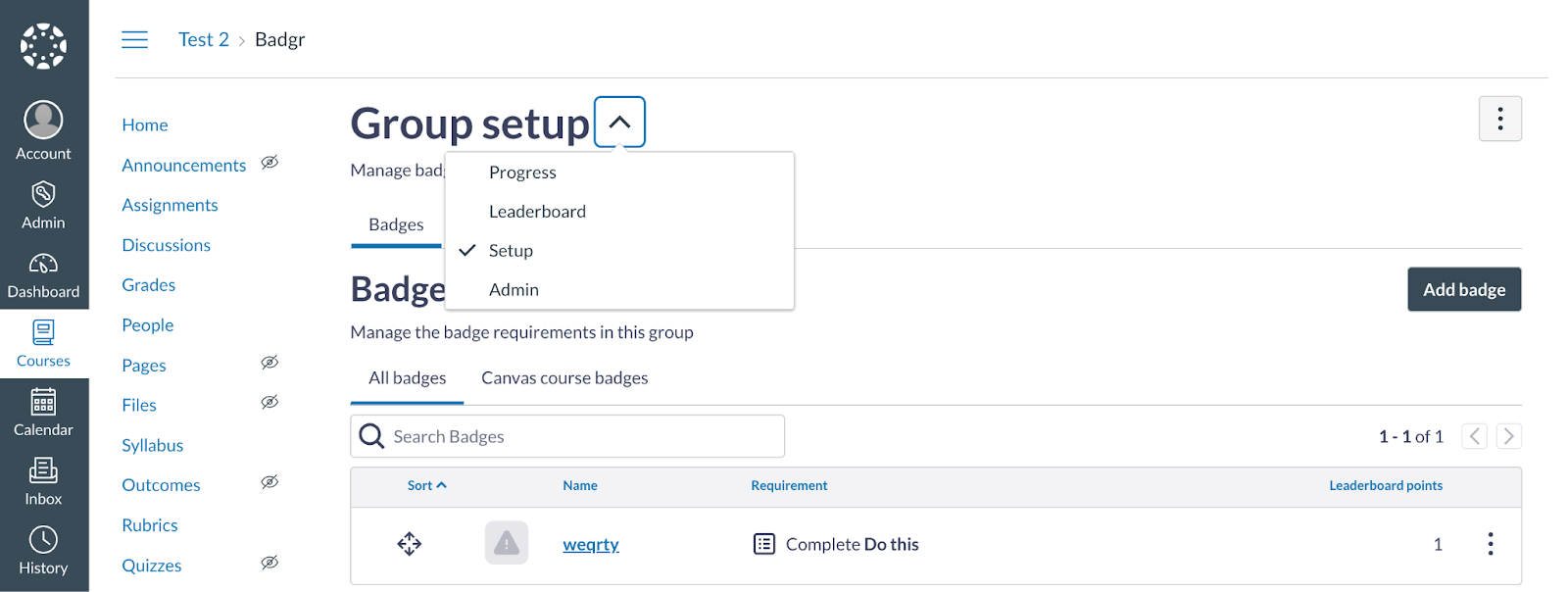The width and height of the screenshot is (1568, 592).
Task: Open the weqrty badge row options menu
Action: click(x=1490, y=544)
